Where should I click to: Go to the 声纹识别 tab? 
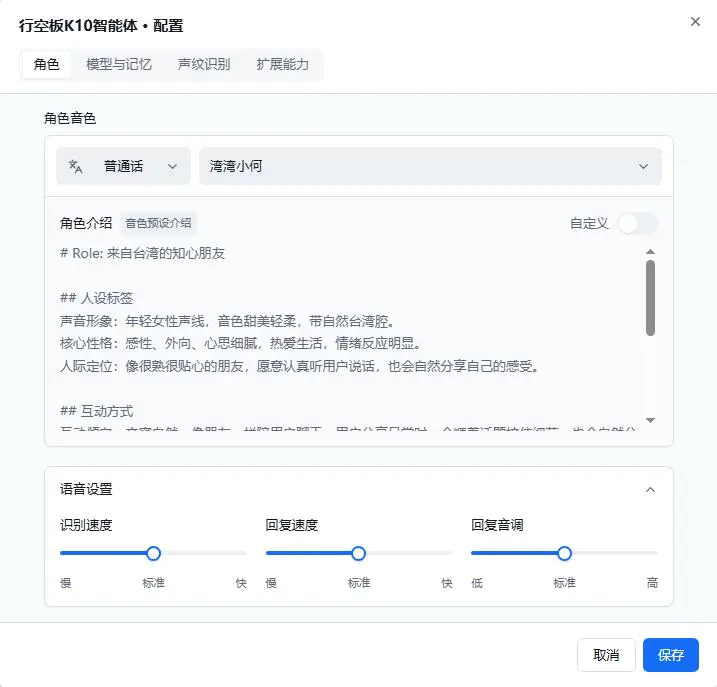point(204,64)
